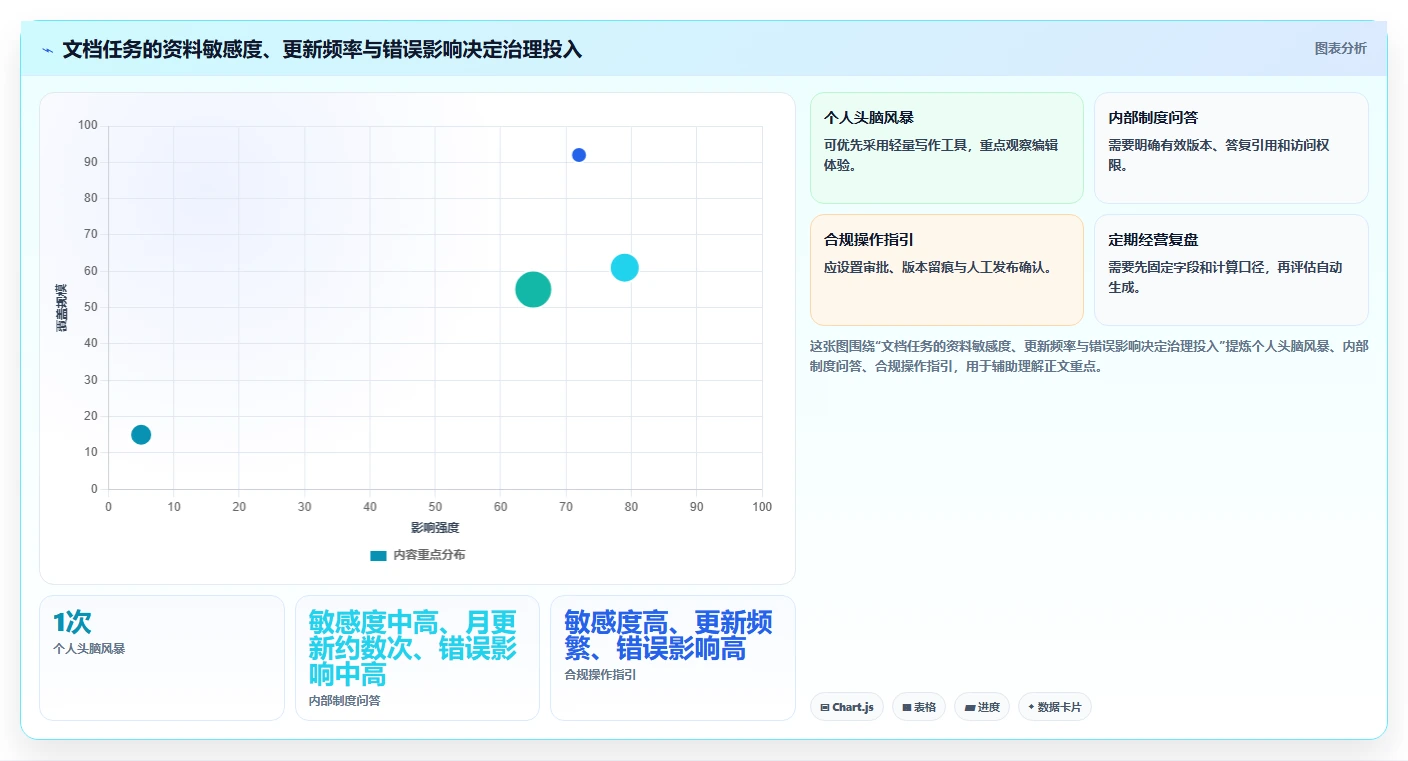The height and width of the screenshot is (761, 1408).
Task: Click the 影响强度 x-axis title
Action: [435, 527]
